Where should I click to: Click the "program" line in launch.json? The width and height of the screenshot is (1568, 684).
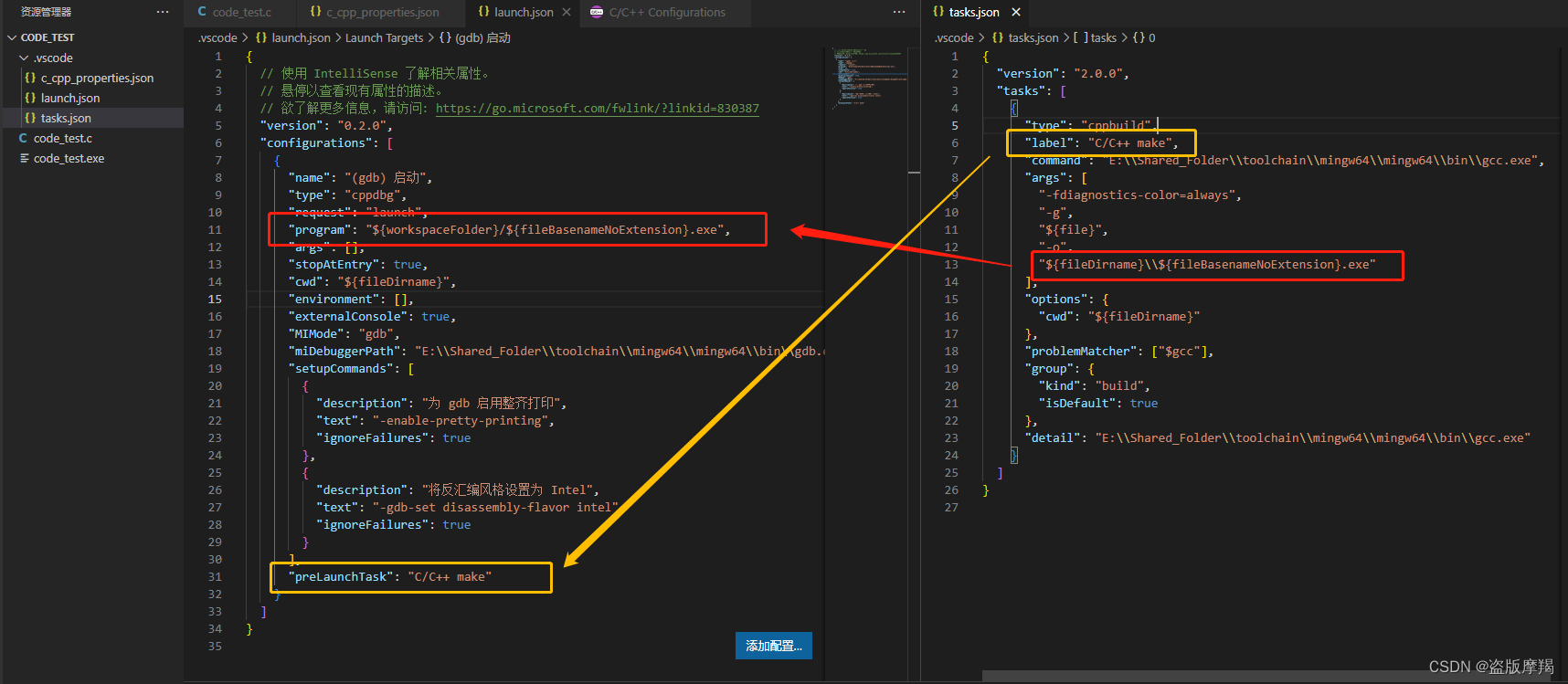tap(509, 229)
